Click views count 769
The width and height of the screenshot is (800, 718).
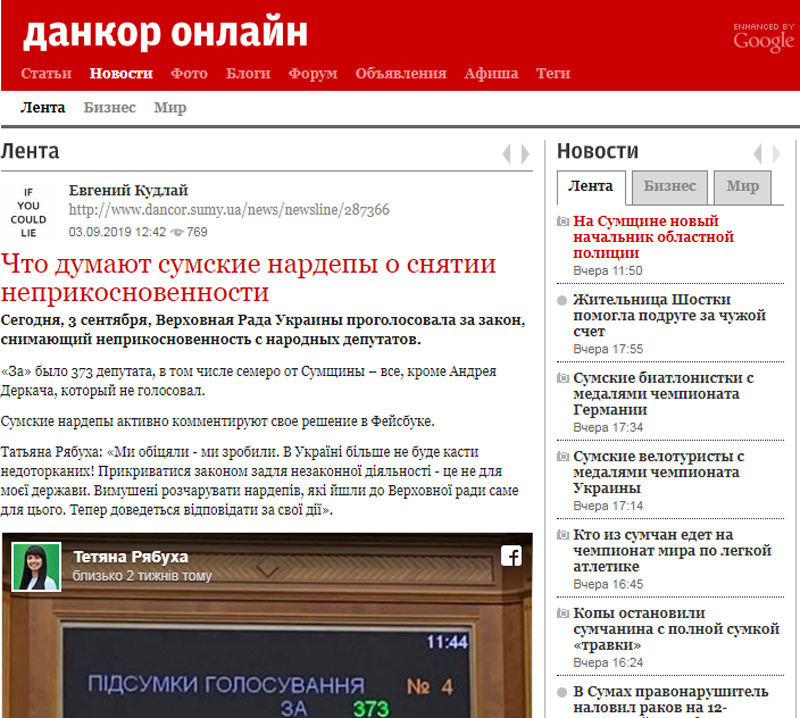point(197,232)
